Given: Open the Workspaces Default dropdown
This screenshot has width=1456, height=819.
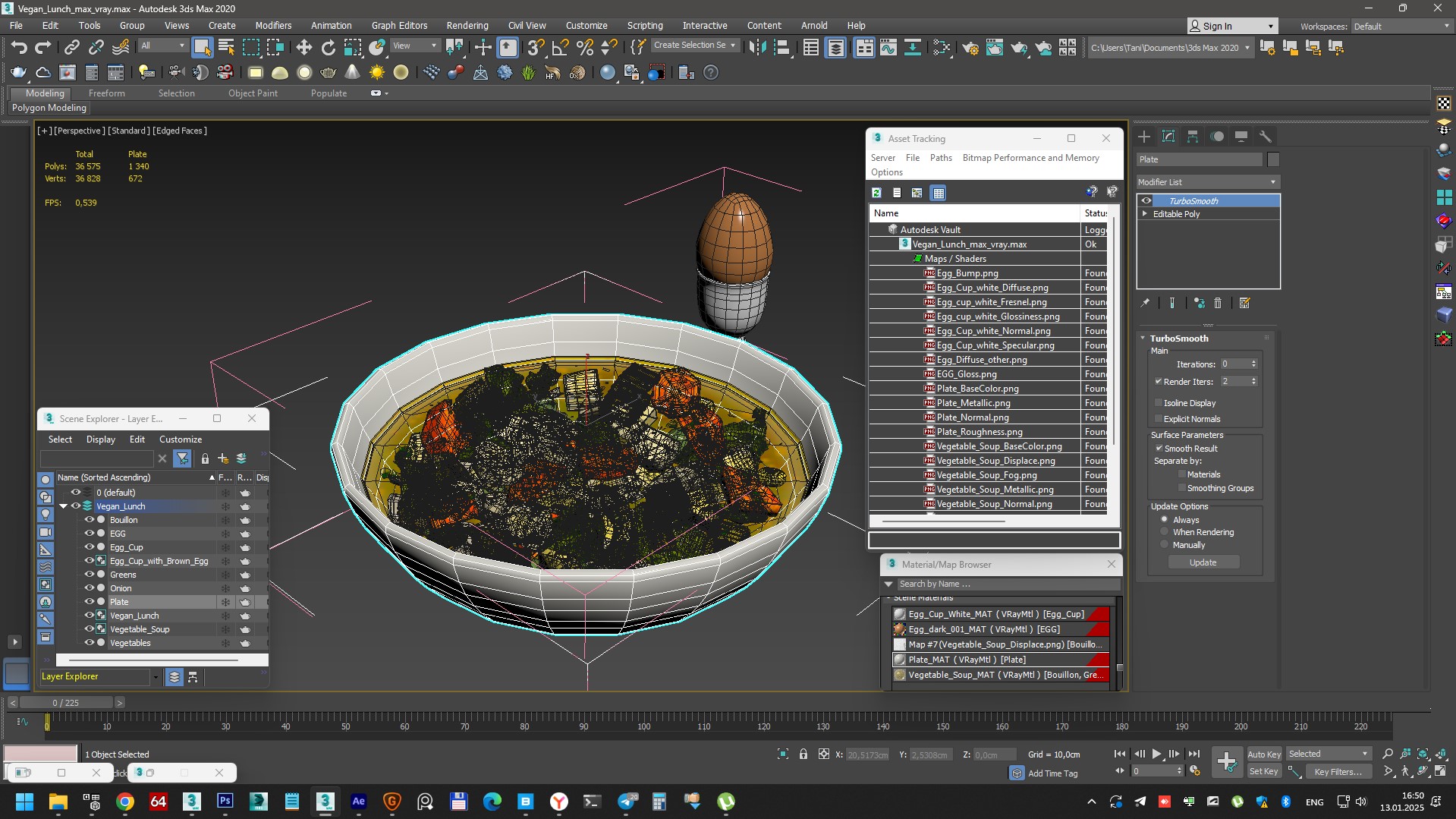Looking at the screenshot, I should [1401, 27].
